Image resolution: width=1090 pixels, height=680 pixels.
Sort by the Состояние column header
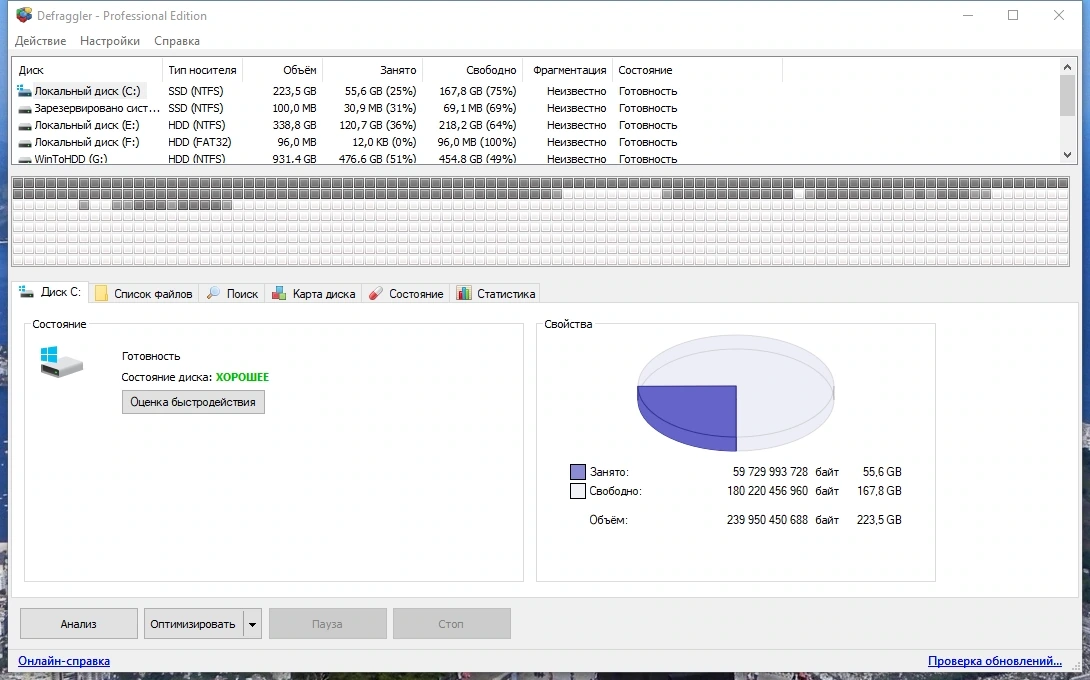click(697, 70)
